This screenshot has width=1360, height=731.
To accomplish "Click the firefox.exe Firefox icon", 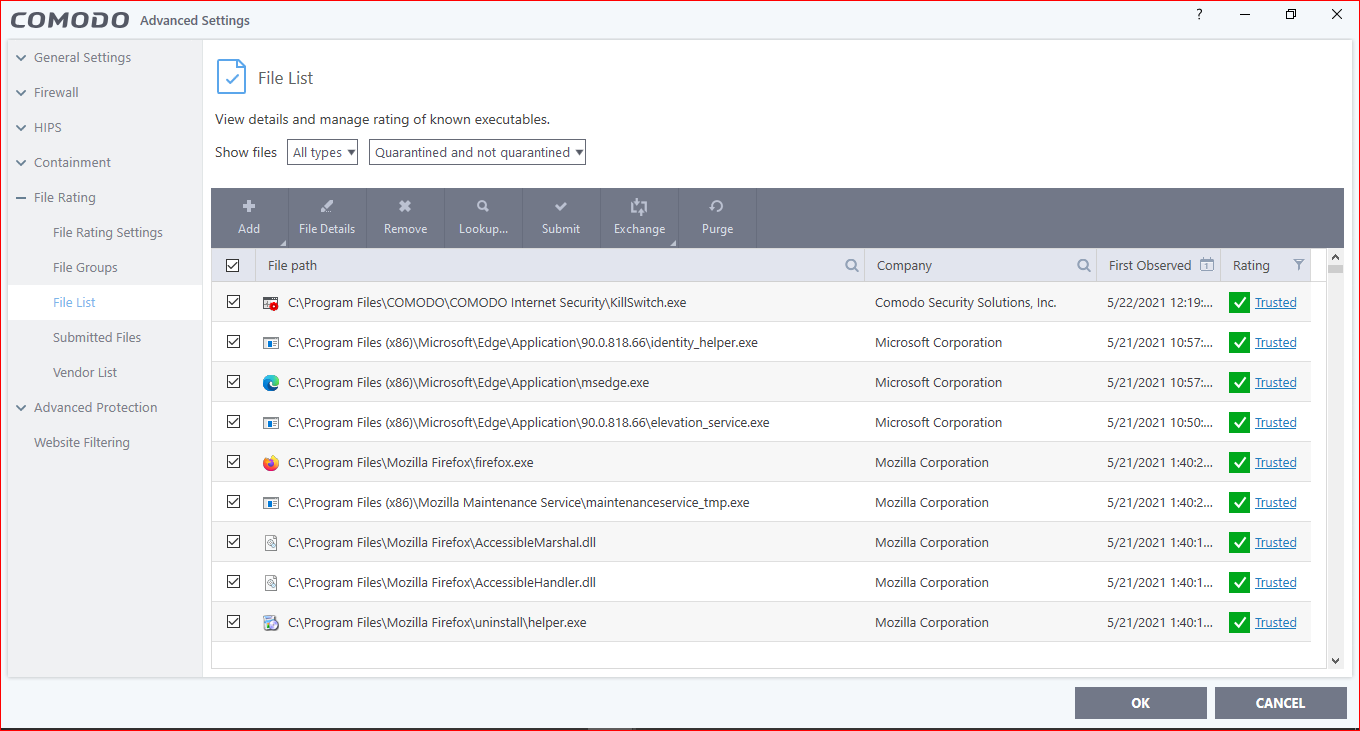I will click(270, 462).
